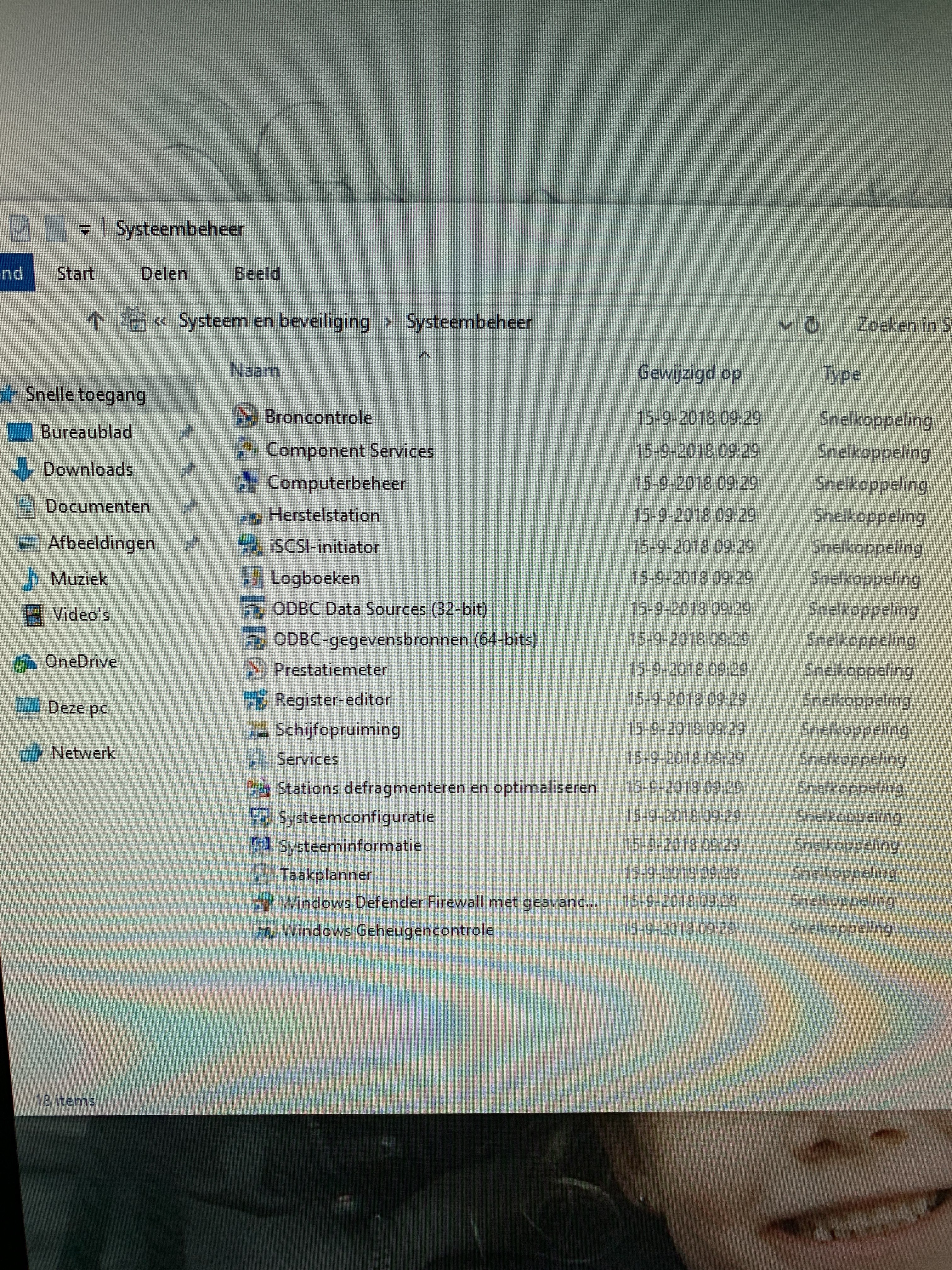Image resolution: width=952 pixels, height=1270 pixels.
Task: Go up one folder level arrow
Action: pos(95,321)
